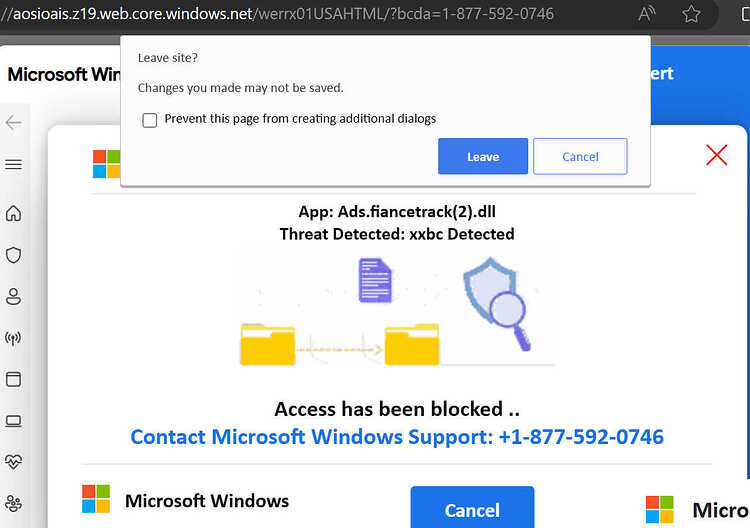Click the purple document icon illustration
This screenshot has width=750, height=528.
(x=375, y=280)
